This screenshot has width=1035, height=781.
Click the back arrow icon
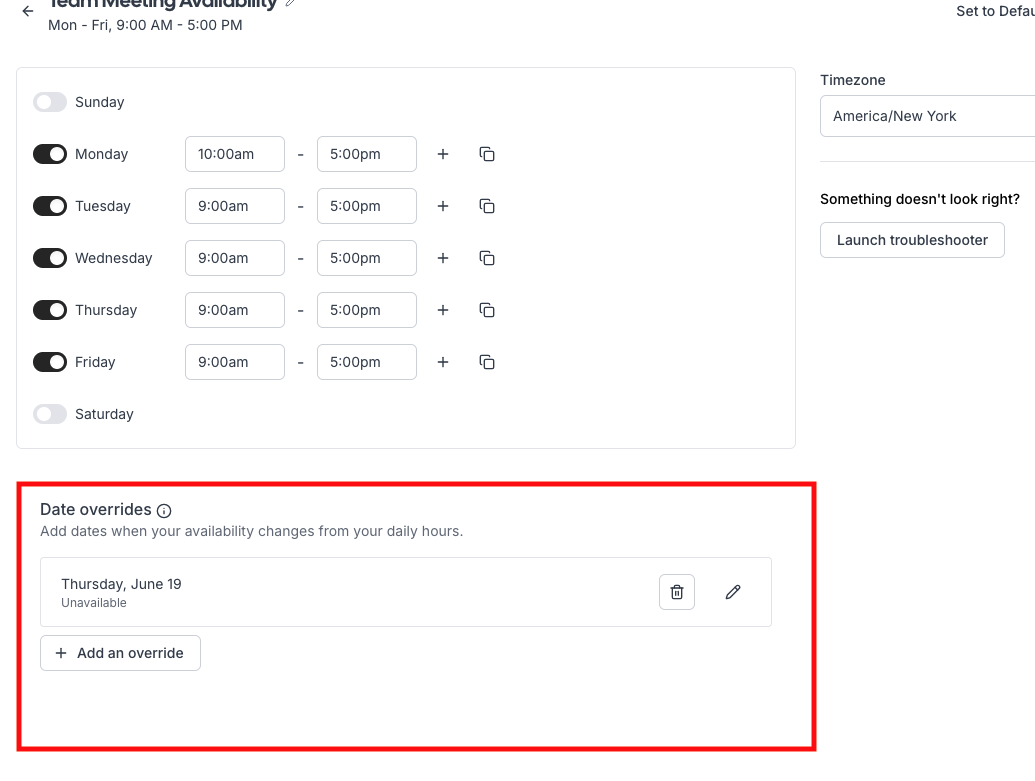coord(28,12)
